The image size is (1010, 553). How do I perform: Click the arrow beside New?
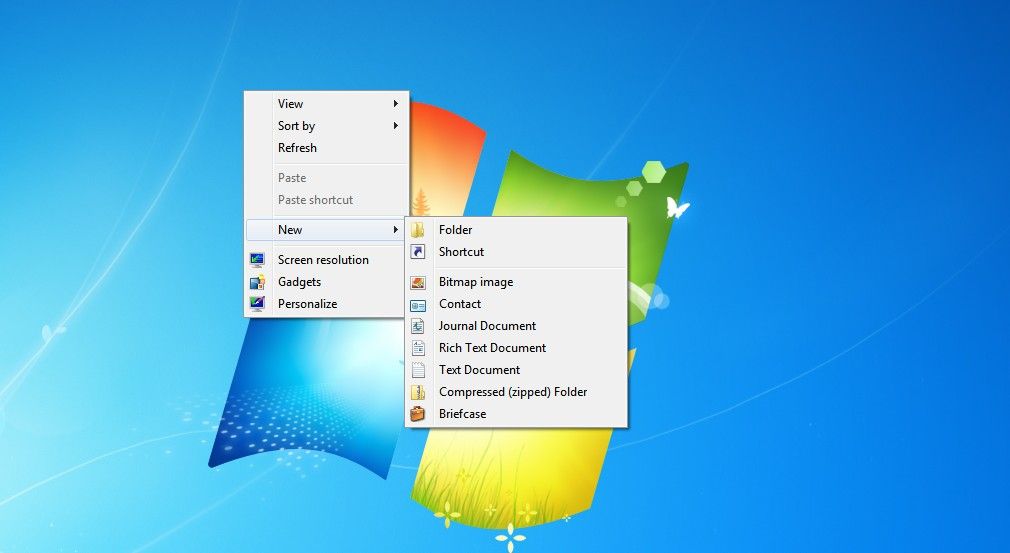[x=396, y=230]
